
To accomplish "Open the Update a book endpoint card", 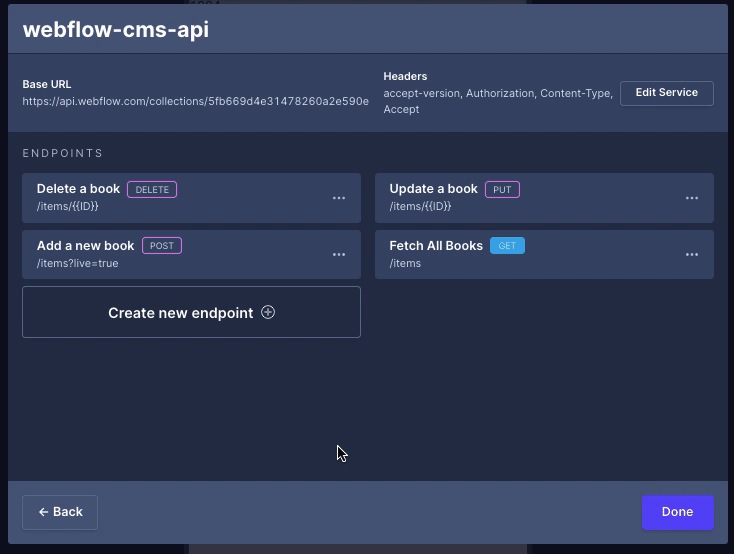I will [x=544, y=198].
